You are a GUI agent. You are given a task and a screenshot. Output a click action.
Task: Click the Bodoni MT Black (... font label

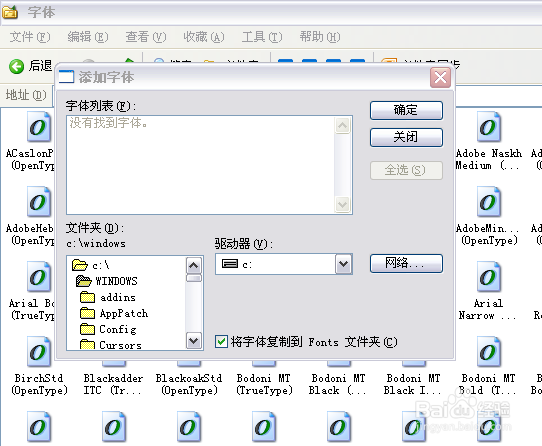click(x=338, y=384)
